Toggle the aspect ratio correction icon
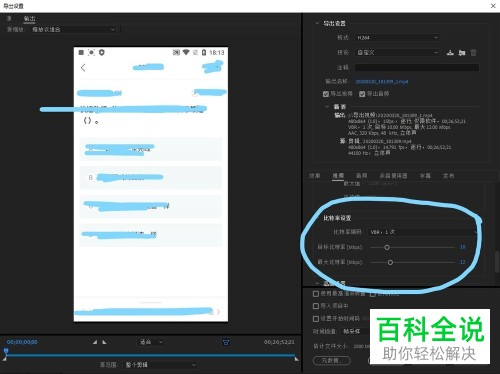Viewport: 500px width, 374px height. (226, 342)
